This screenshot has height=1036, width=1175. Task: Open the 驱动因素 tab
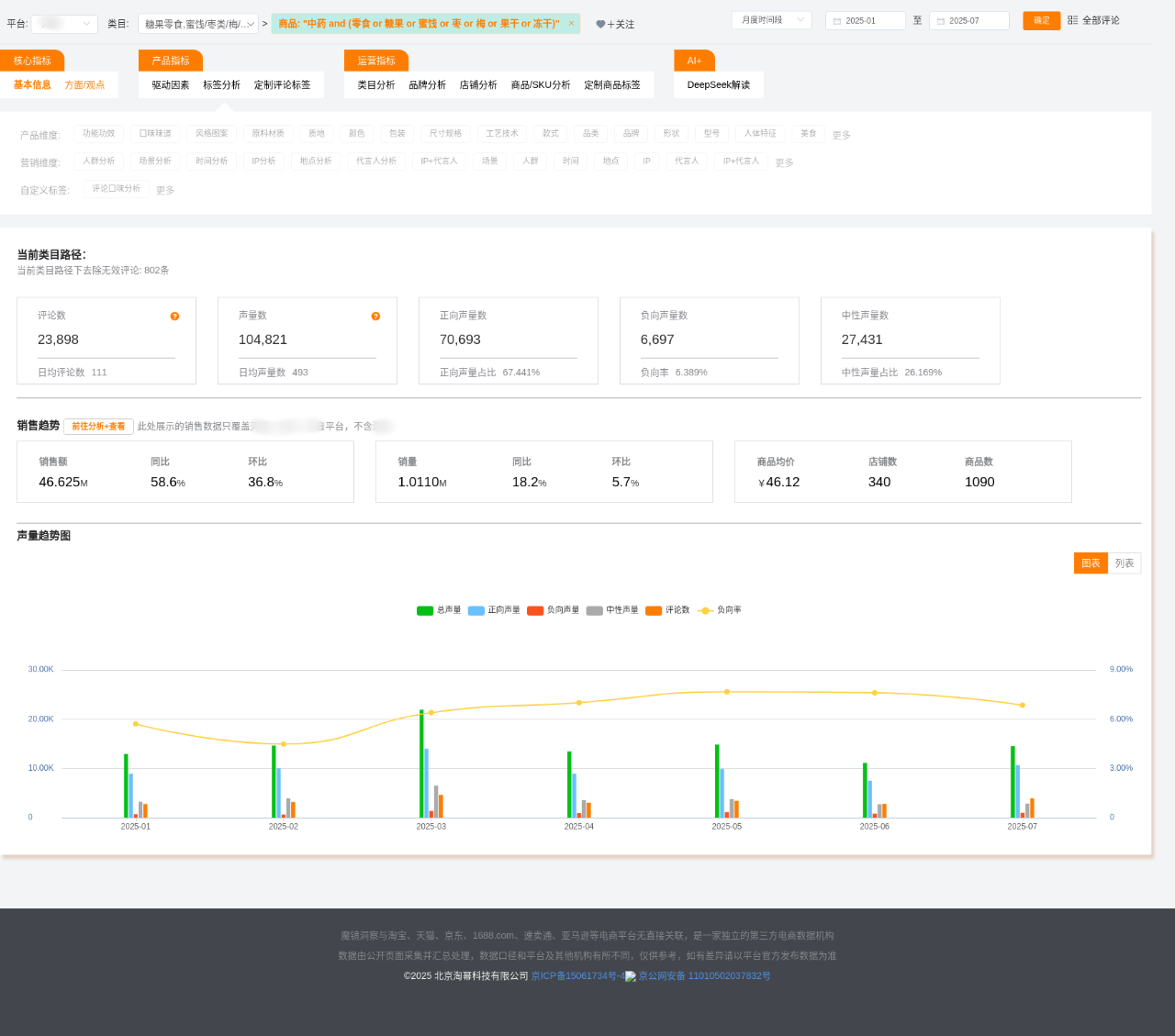click(171, 85)
